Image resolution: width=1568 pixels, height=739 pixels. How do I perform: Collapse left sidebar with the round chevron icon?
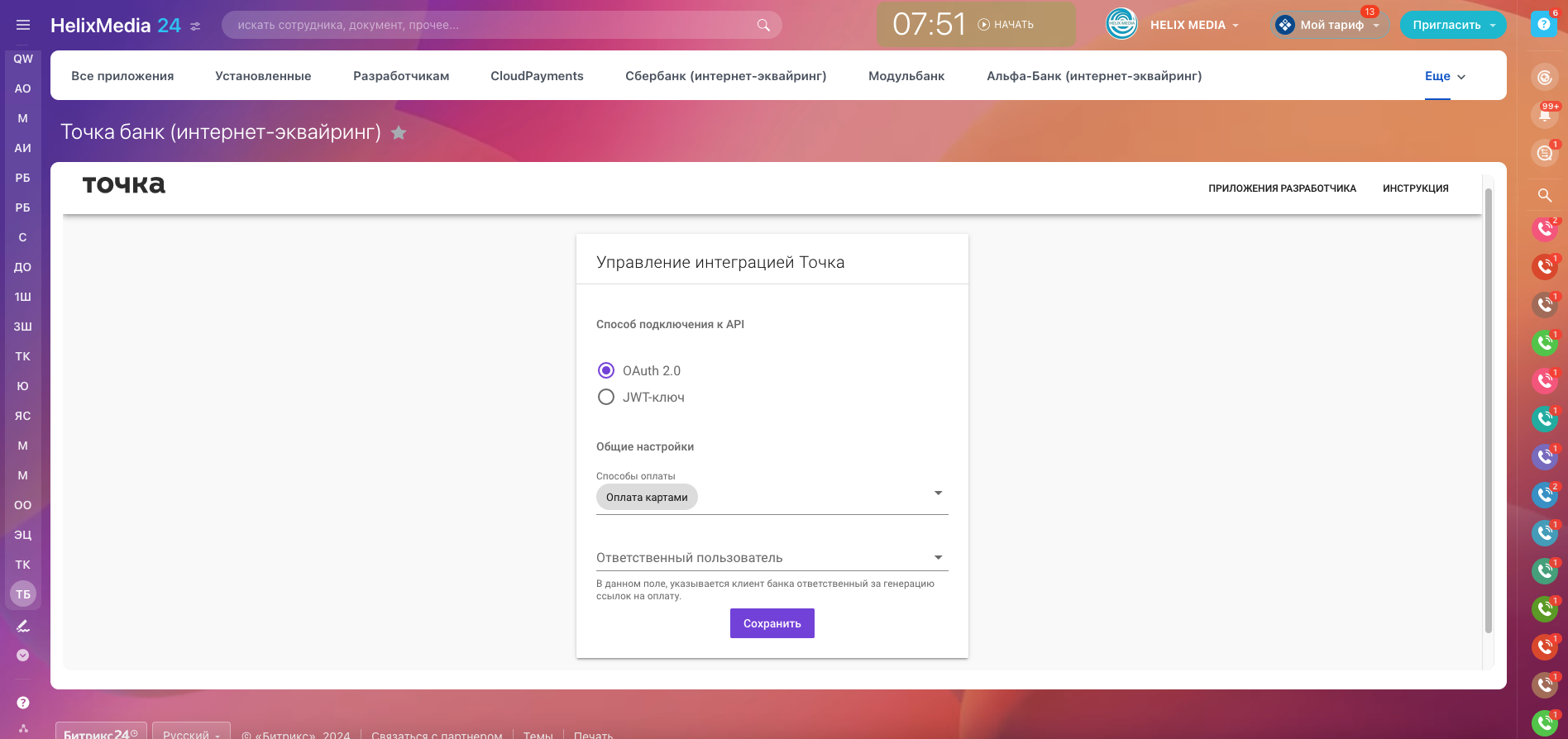coord(23,656)
